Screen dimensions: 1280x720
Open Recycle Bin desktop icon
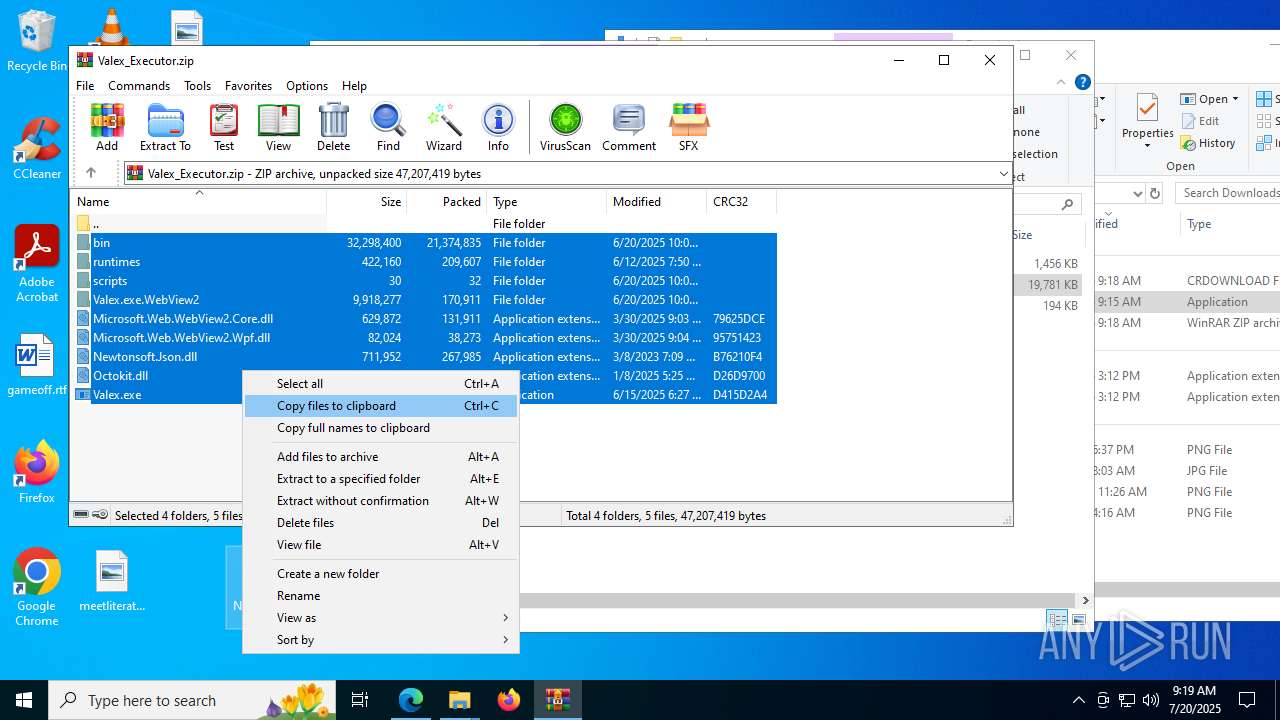(x=37, y=42)
